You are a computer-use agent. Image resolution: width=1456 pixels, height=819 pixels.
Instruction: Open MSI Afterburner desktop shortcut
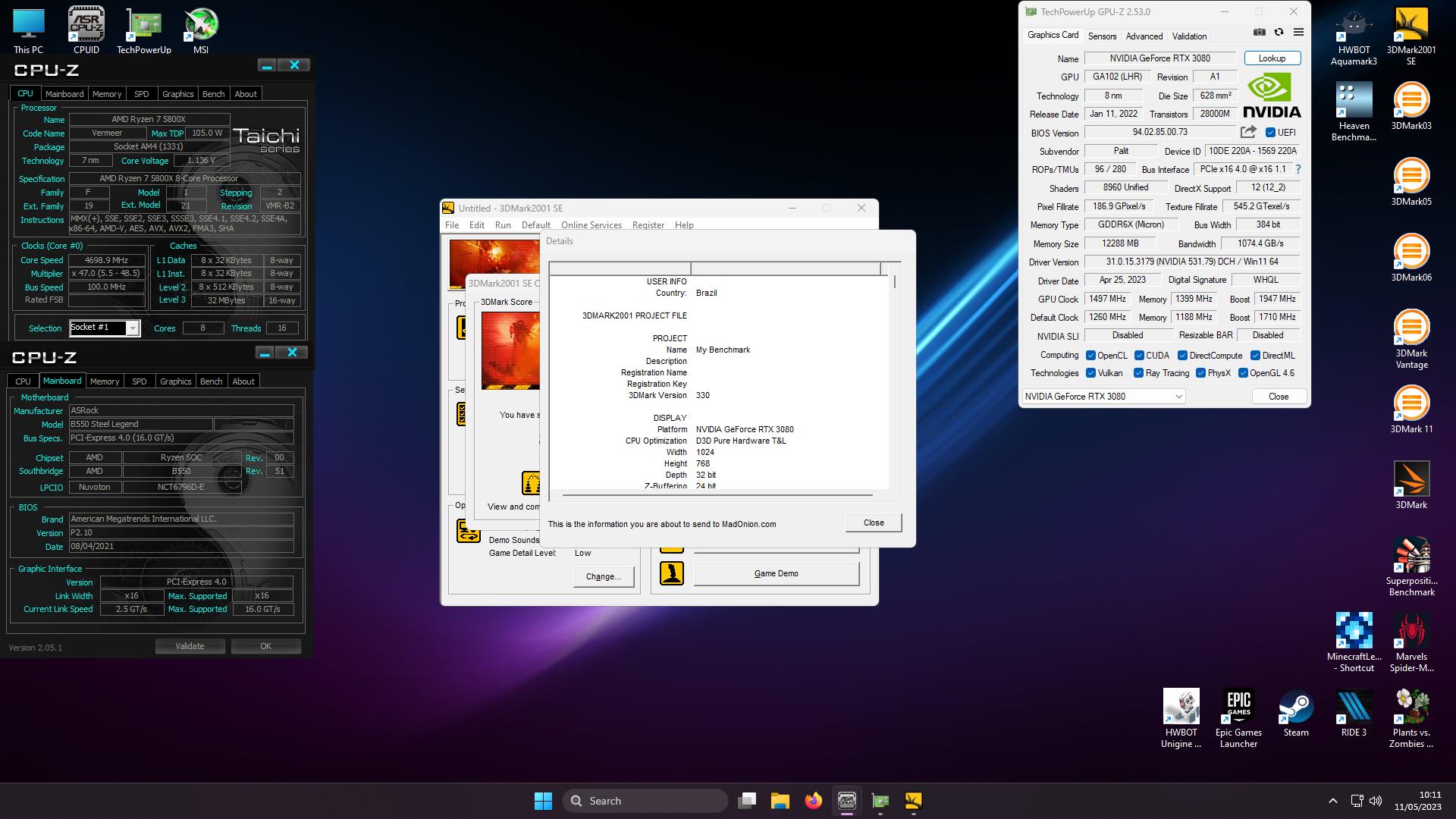201,30
